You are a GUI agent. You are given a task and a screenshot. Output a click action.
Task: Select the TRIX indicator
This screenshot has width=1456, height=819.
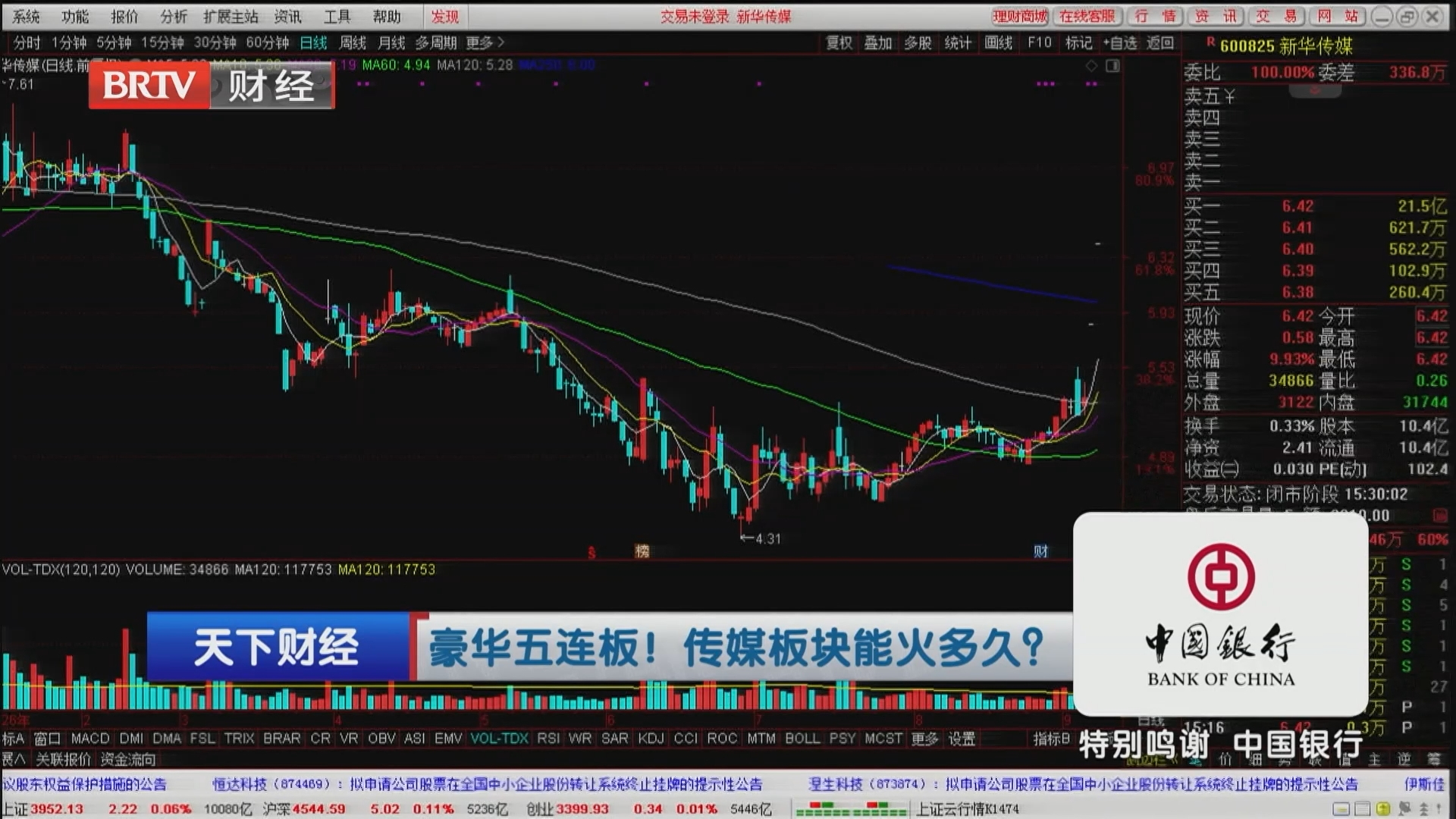point(239,739)
